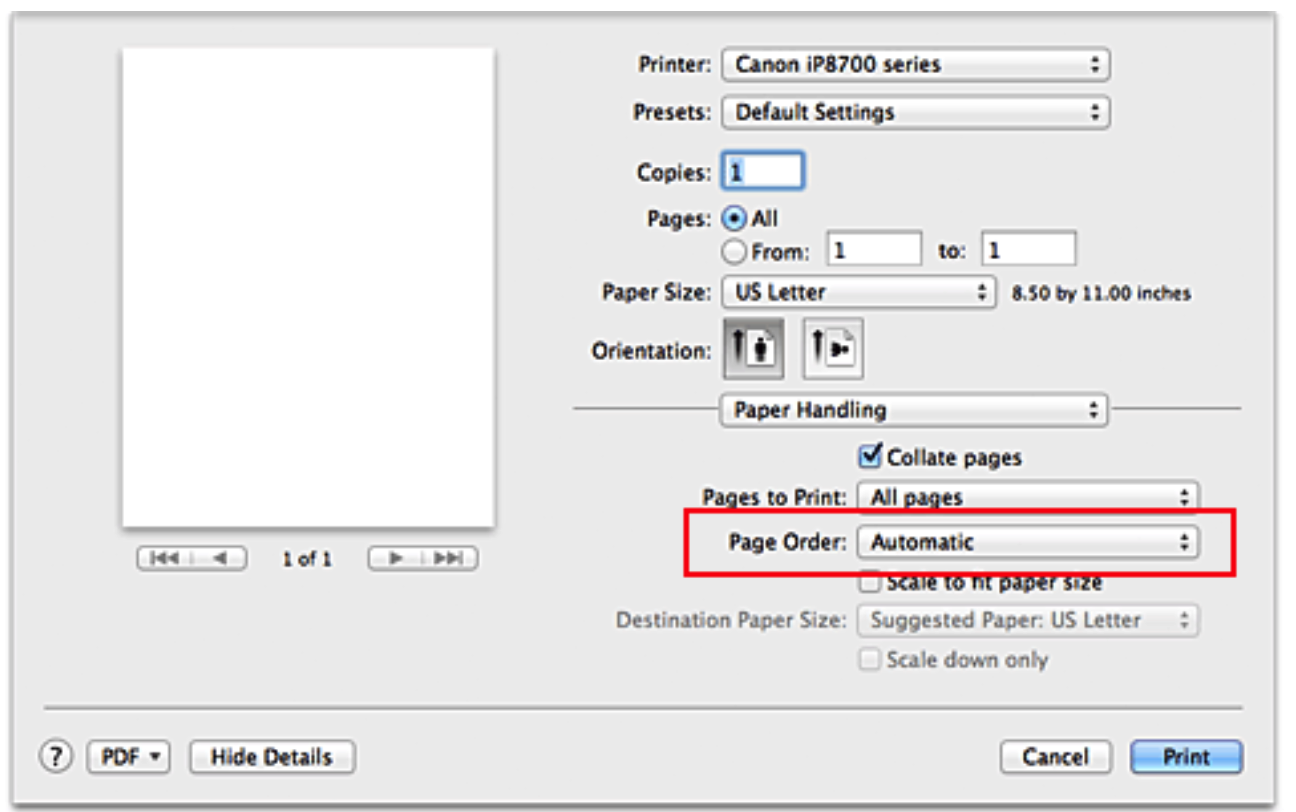The width and height of the screenshot is (1296, 812).
Task: Click the 1 of 1 page indicator
Action: tap(307, 559)
